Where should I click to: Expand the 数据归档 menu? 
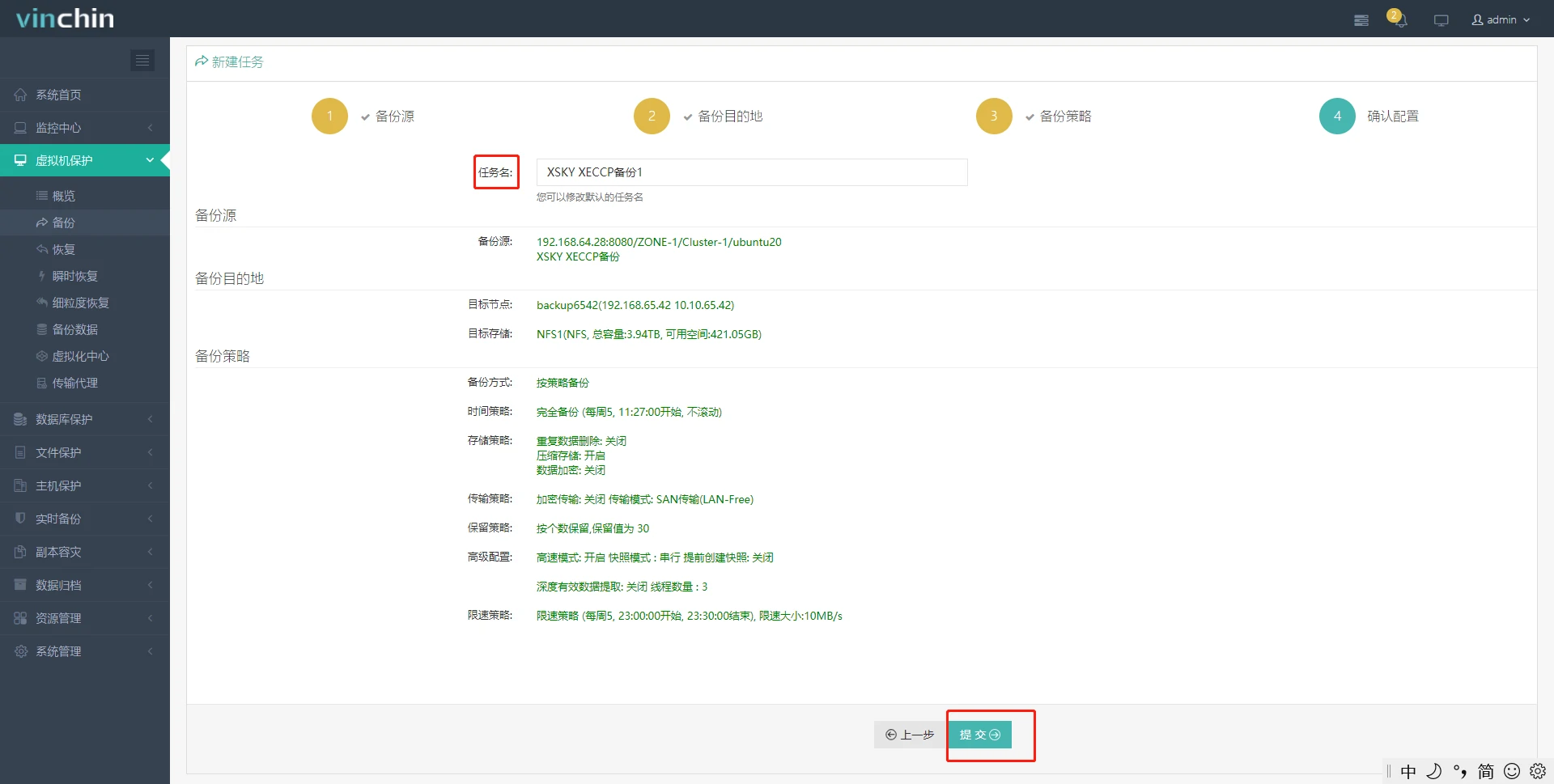(85, 585)
